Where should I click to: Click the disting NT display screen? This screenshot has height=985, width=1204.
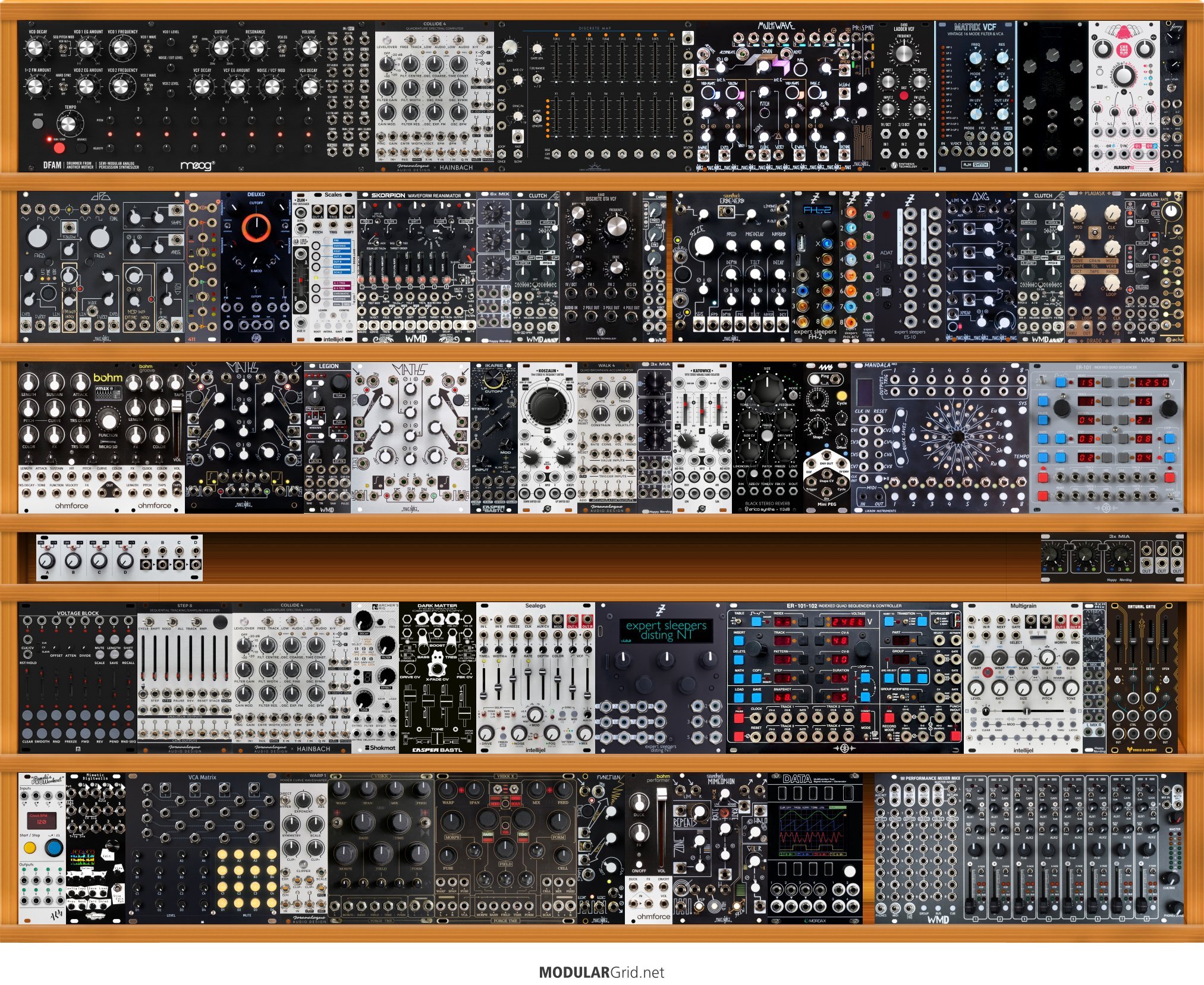667,630
